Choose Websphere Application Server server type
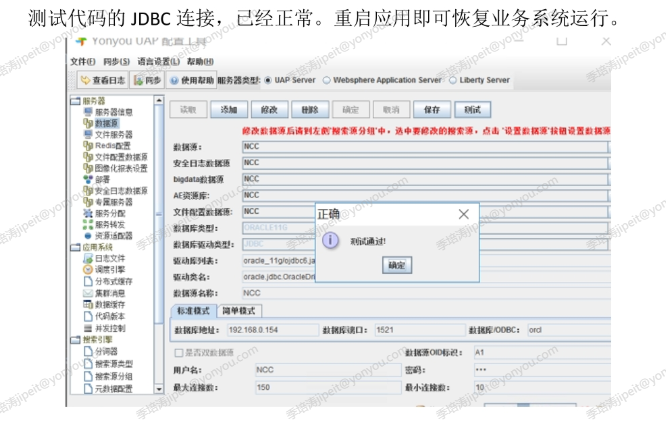 tap(327, 80)
